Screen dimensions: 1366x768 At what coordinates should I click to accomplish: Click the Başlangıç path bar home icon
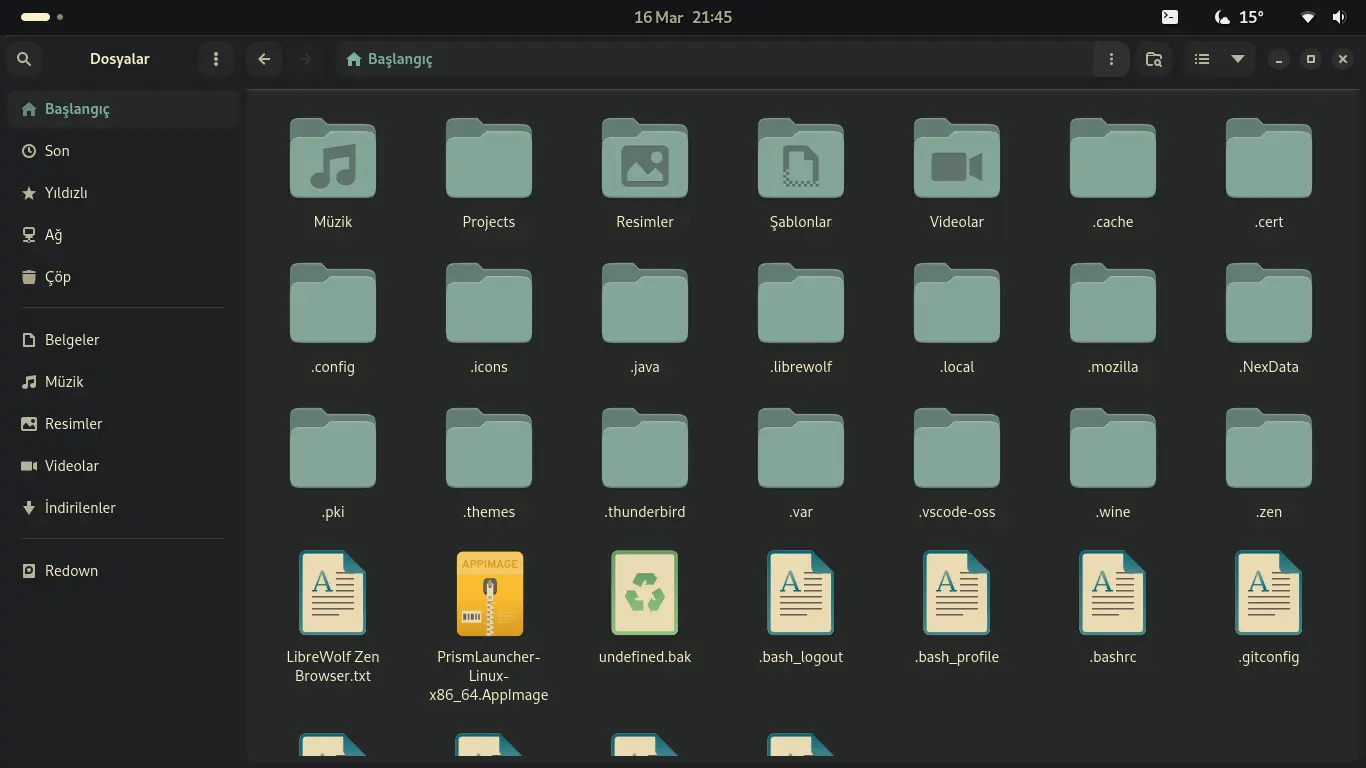click(x=353, y=59)
